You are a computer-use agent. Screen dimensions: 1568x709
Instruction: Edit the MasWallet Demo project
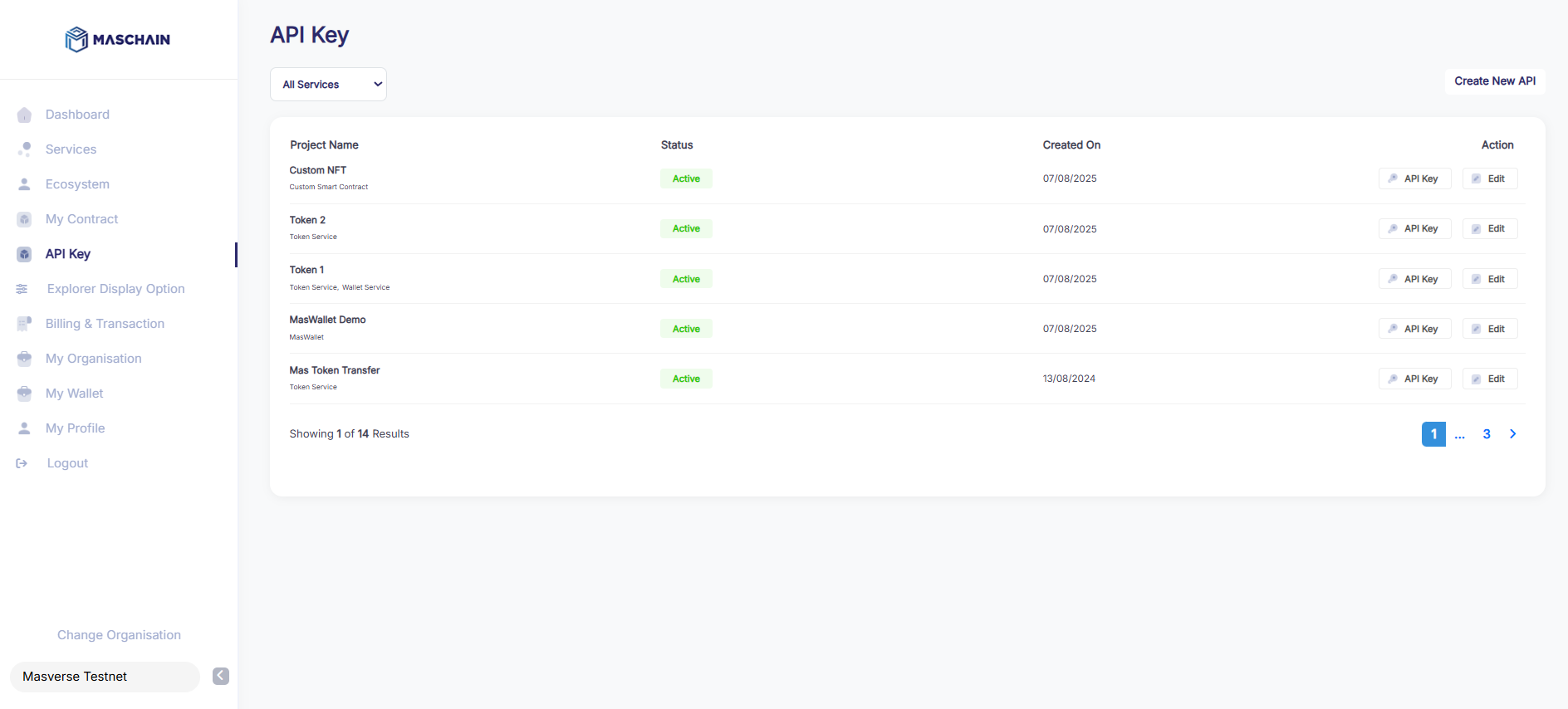point(1490,329)
